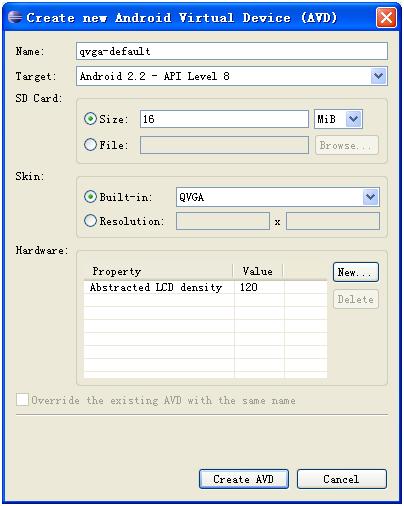Select the SD Card Size radio button
The height and width of the screenshot is (506, 404).
(x=90, y=119)
